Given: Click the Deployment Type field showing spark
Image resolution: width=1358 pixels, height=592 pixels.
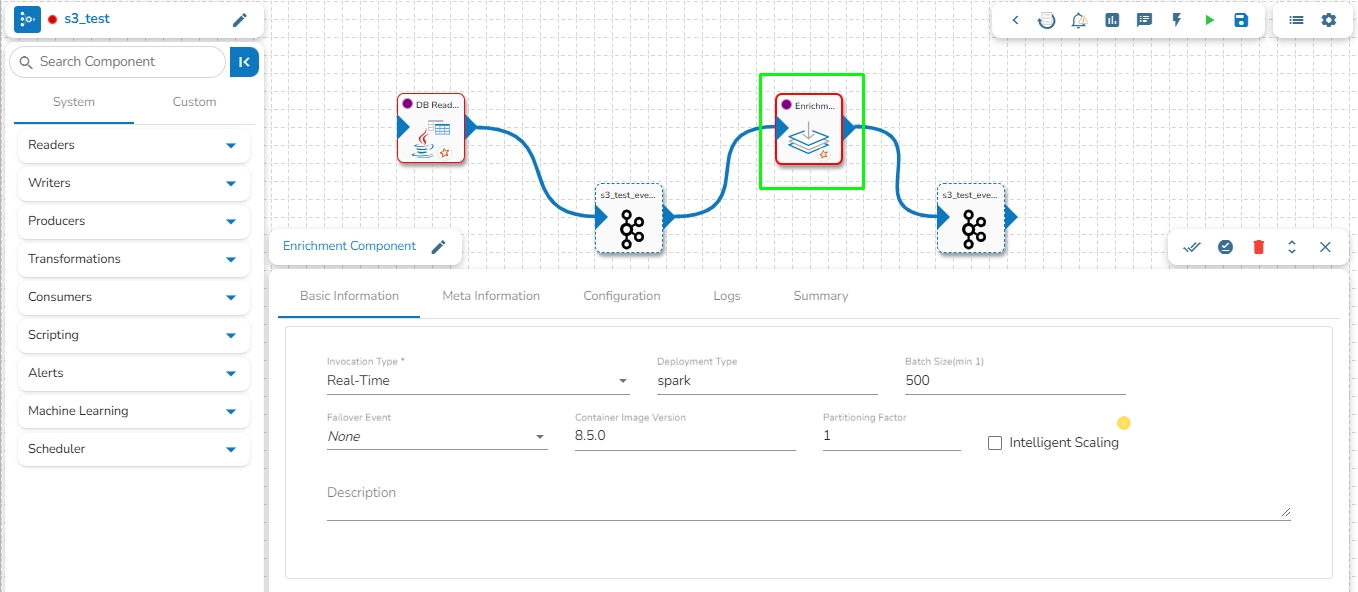Looking at the screenshot, I should pyautogui.click(x=767, y=381).
